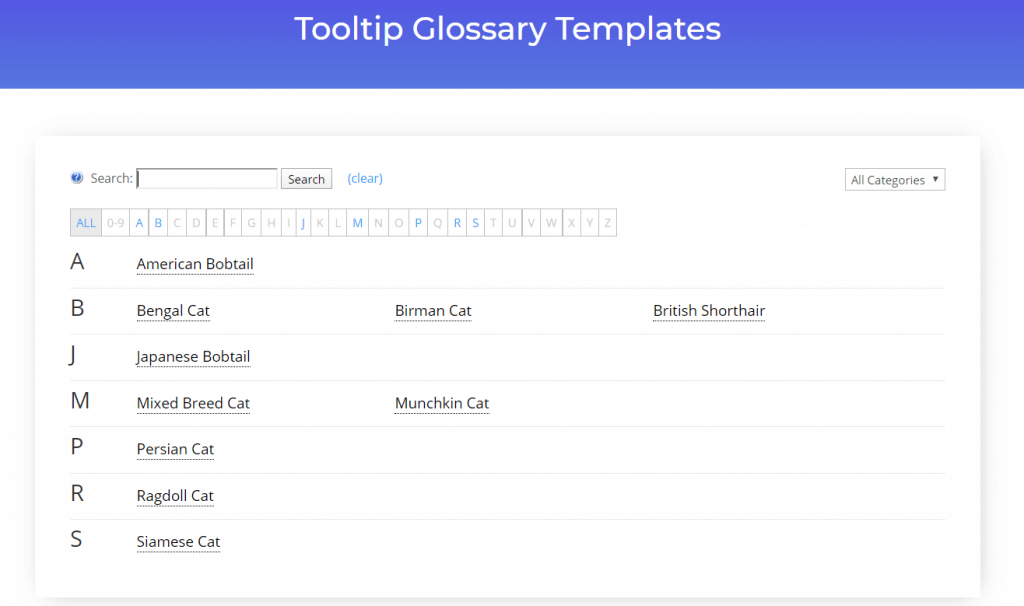
Task: Open the Munchkin Cat glossary entry
Action: 442,403
